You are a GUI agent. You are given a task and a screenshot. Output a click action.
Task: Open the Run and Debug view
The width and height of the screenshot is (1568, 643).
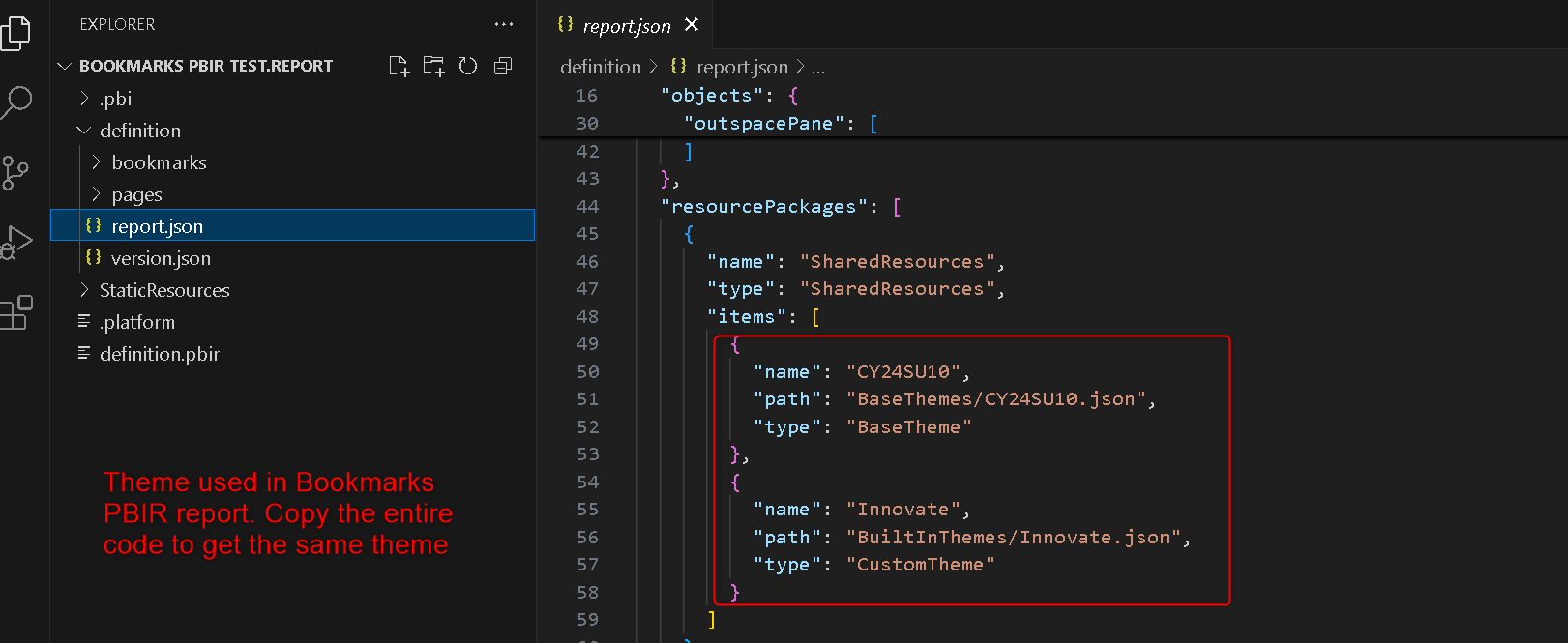coord(16,243)
